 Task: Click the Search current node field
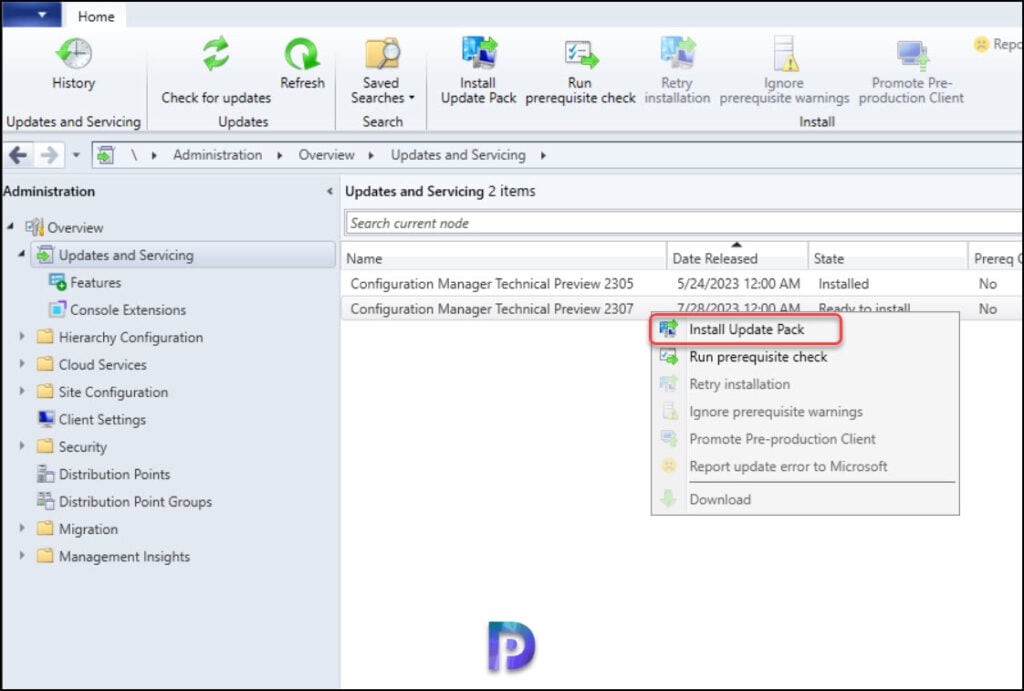point(683,223)
